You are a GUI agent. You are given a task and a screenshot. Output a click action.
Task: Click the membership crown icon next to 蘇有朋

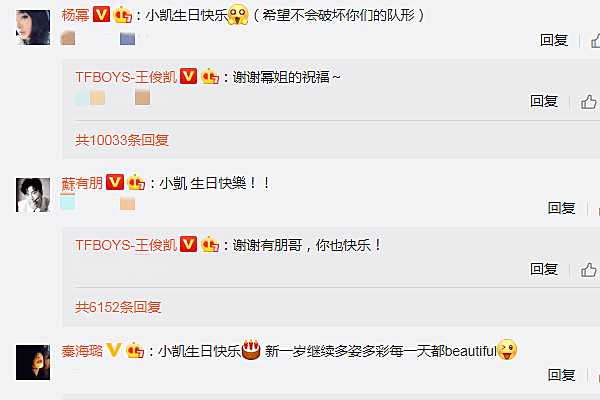pos(136,182)
